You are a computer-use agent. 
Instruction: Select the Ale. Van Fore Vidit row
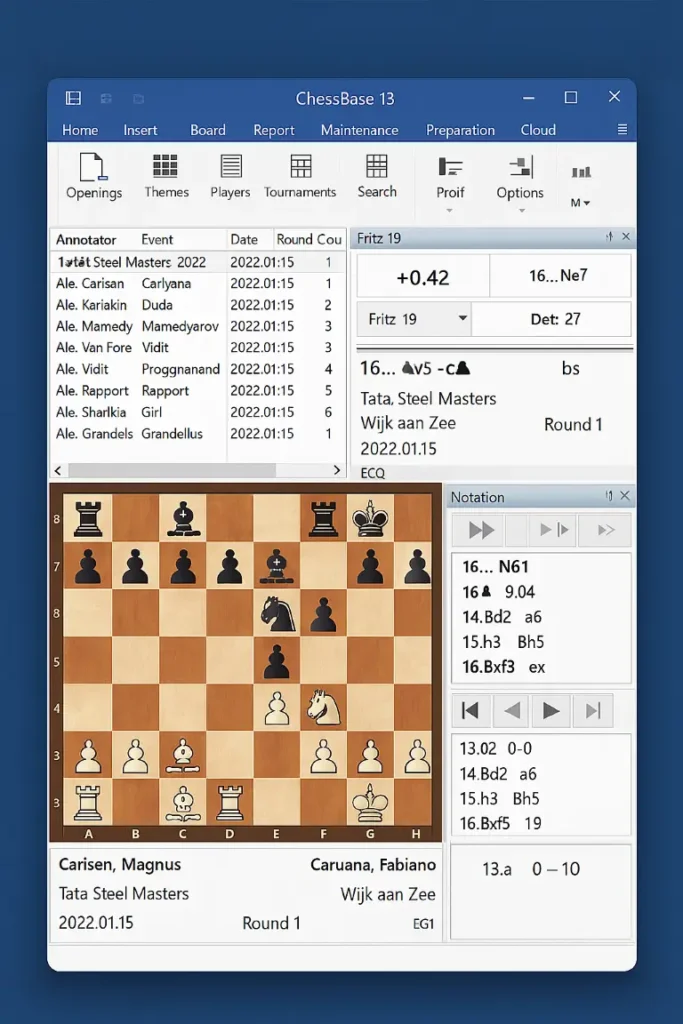click(198, 347)
